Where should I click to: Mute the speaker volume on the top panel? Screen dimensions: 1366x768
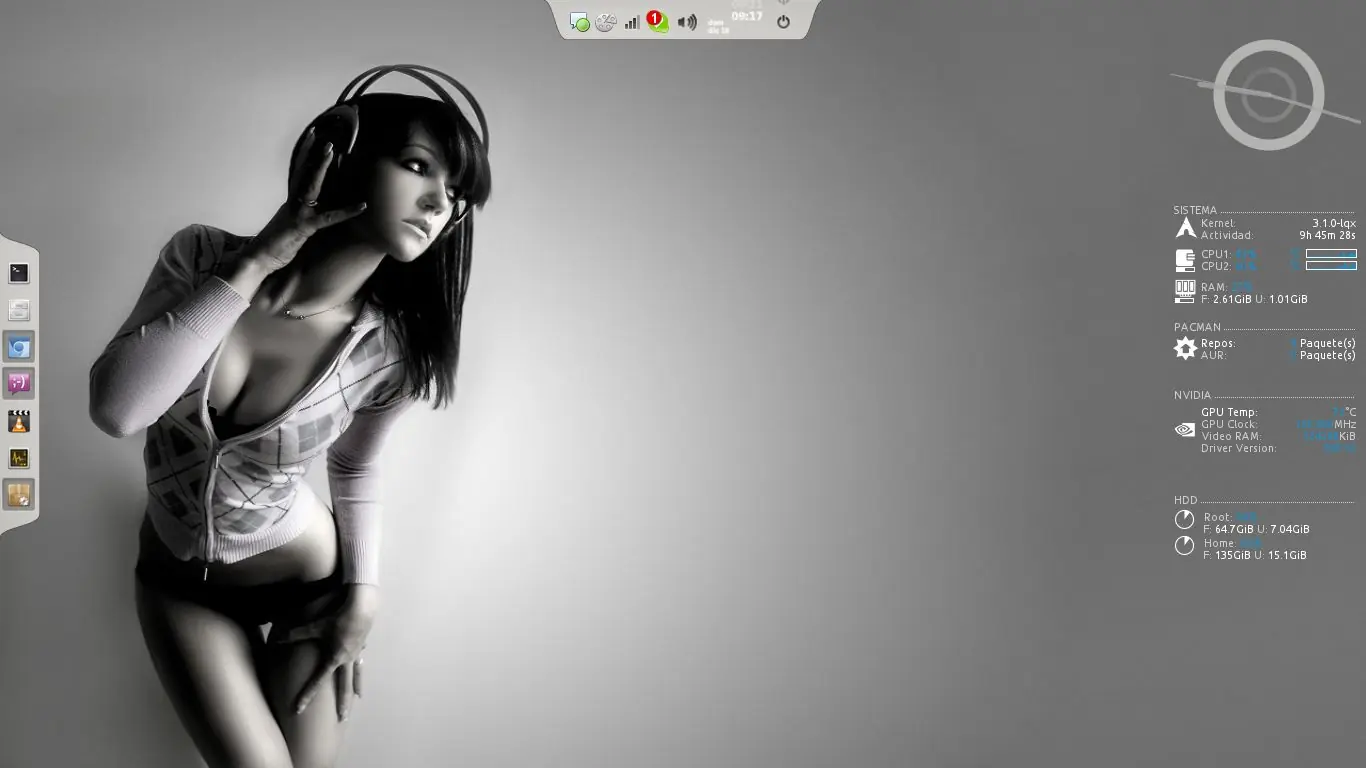pyautogui.click(x=686, y=21)
